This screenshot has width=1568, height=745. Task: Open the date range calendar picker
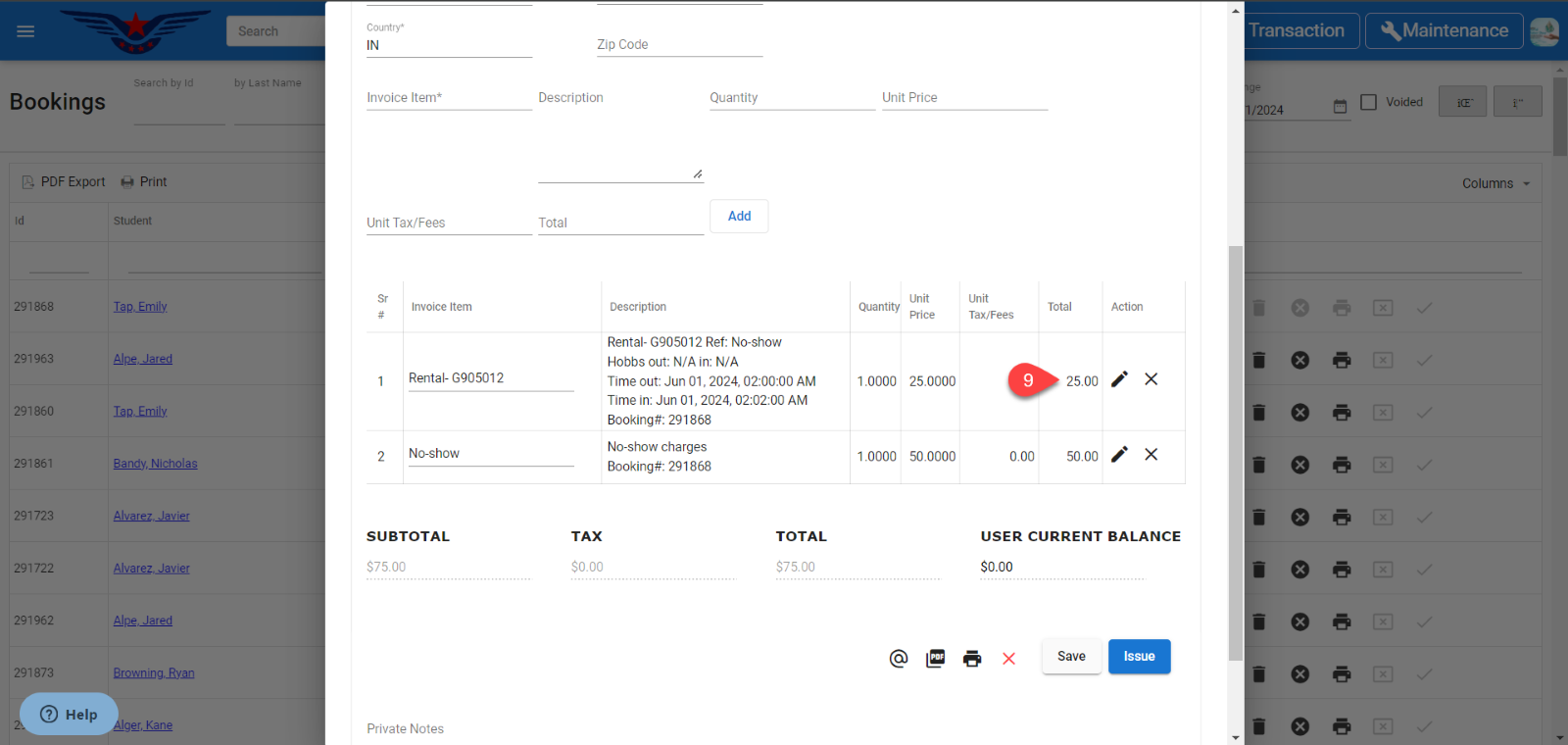(1340, 107)
